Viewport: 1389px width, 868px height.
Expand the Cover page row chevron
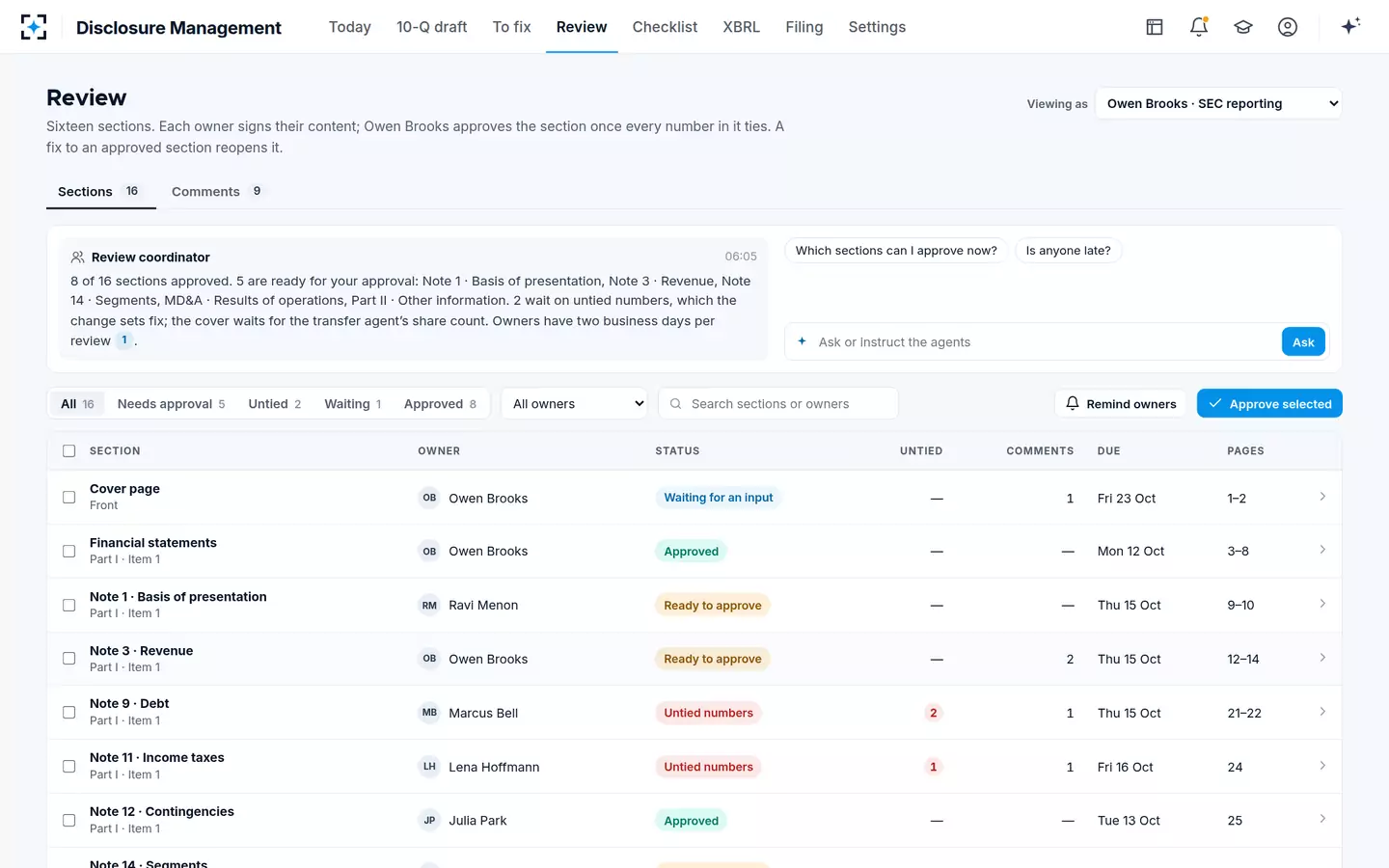(1322, 497)
